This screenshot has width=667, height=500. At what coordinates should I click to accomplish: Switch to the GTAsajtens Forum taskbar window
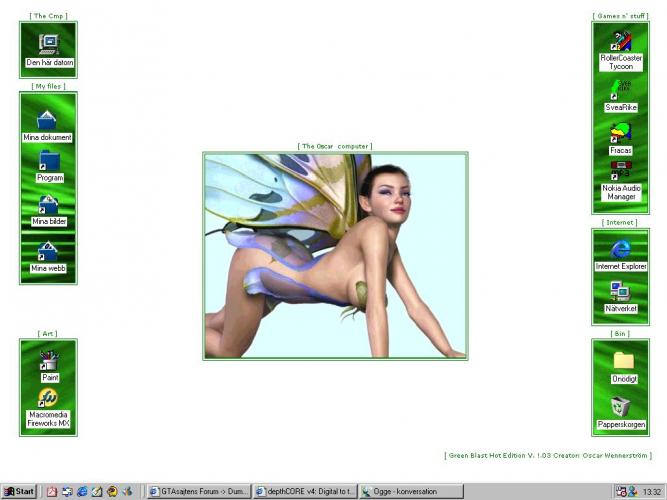pyautogui.click(x=198, y=491)
